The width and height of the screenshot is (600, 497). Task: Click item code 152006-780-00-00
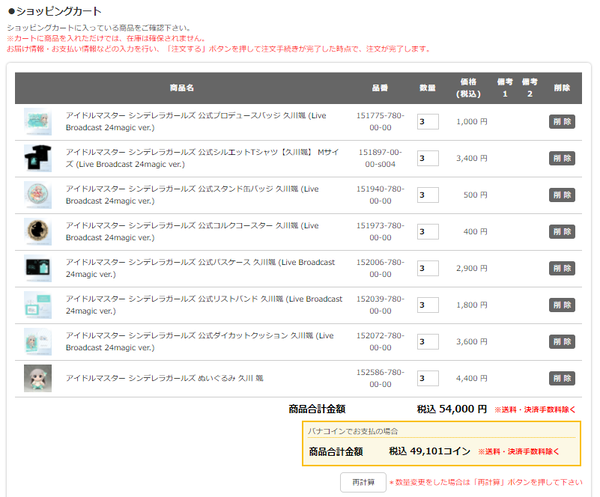(x=380, y=268)
